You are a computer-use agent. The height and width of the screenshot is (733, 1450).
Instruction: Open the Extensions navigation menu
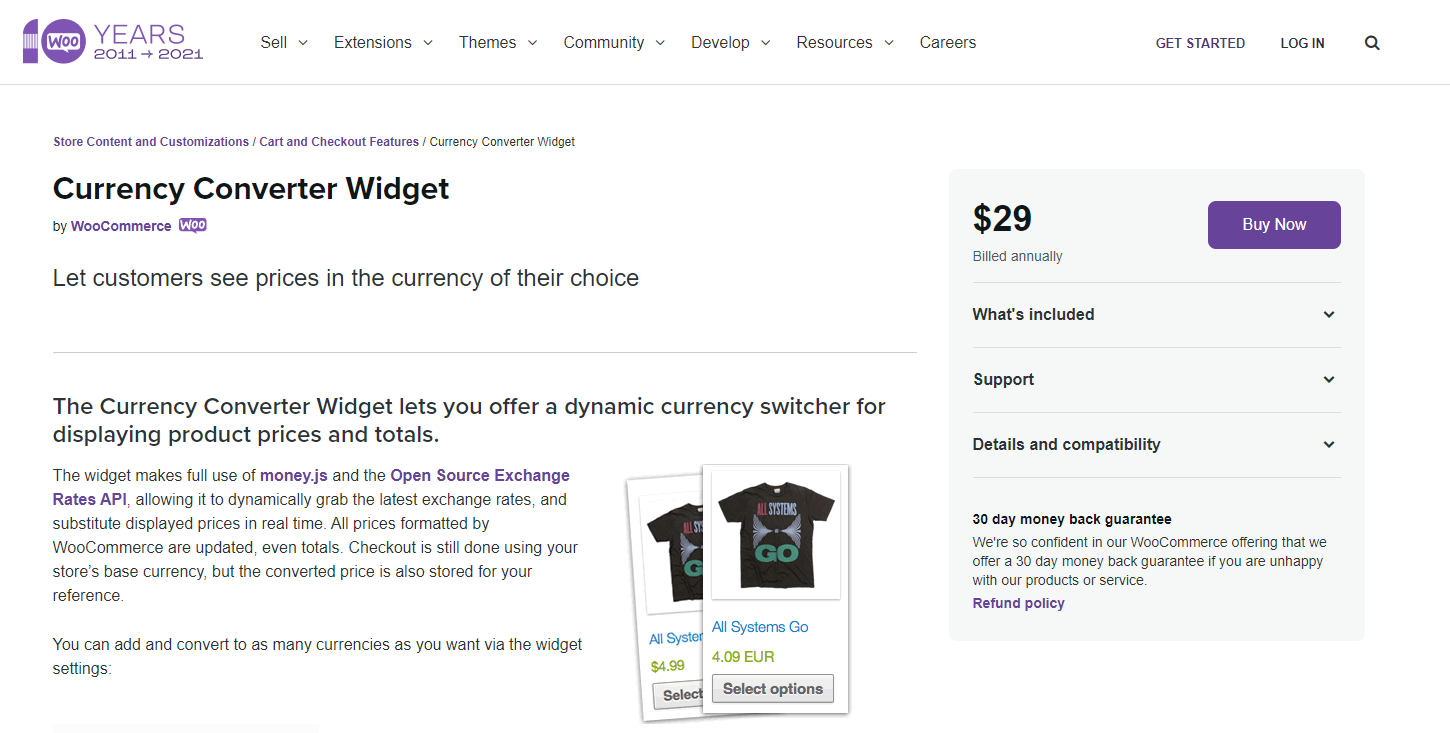(383, 42)
